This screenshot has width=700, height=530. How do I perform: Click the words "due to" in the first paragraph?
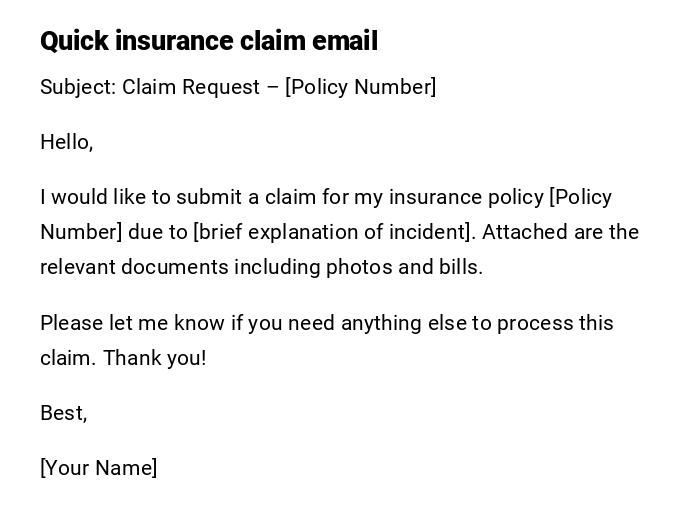pyautogui.click(x=158, y=232)
